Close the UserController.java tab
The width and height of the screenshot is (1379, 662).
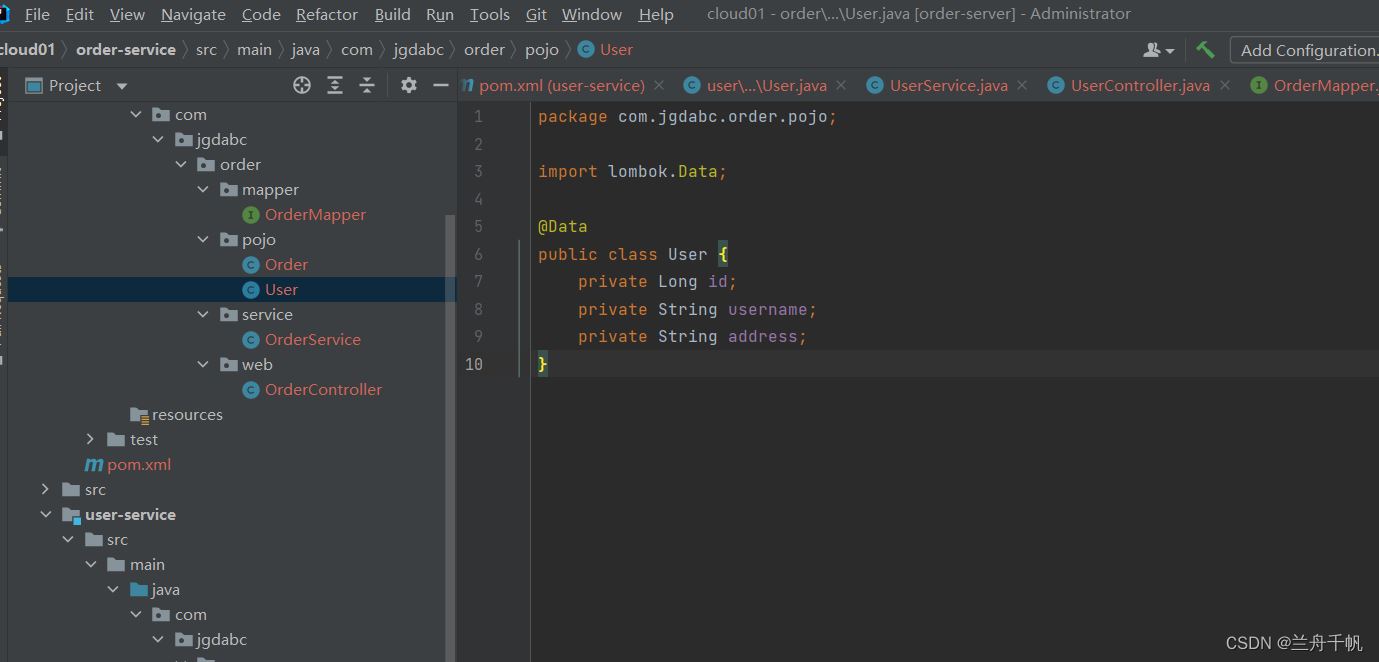[1224, 85]
